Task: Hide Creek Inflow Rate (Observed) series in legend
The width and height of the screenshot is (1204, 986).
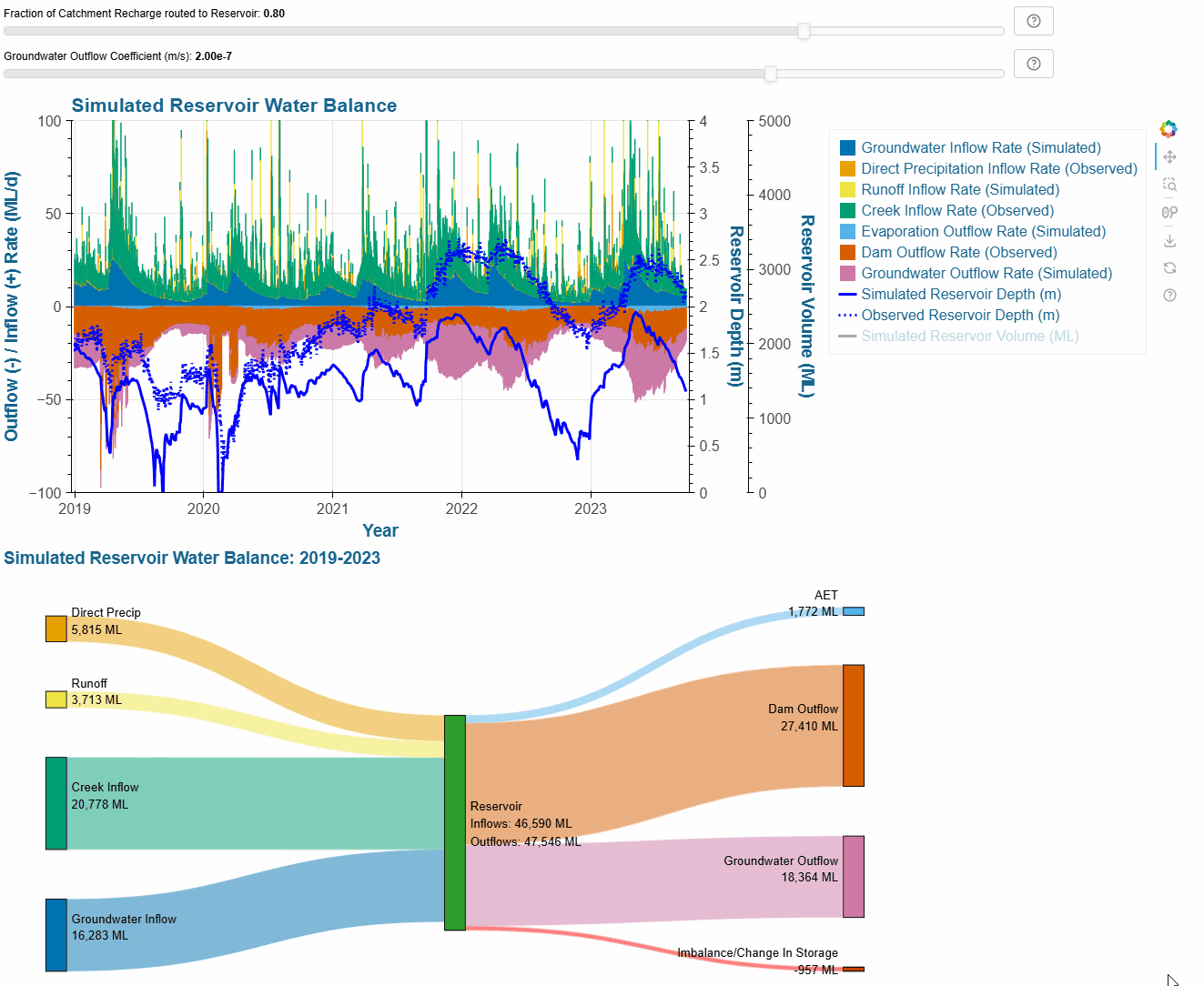Action: (956, 210)
